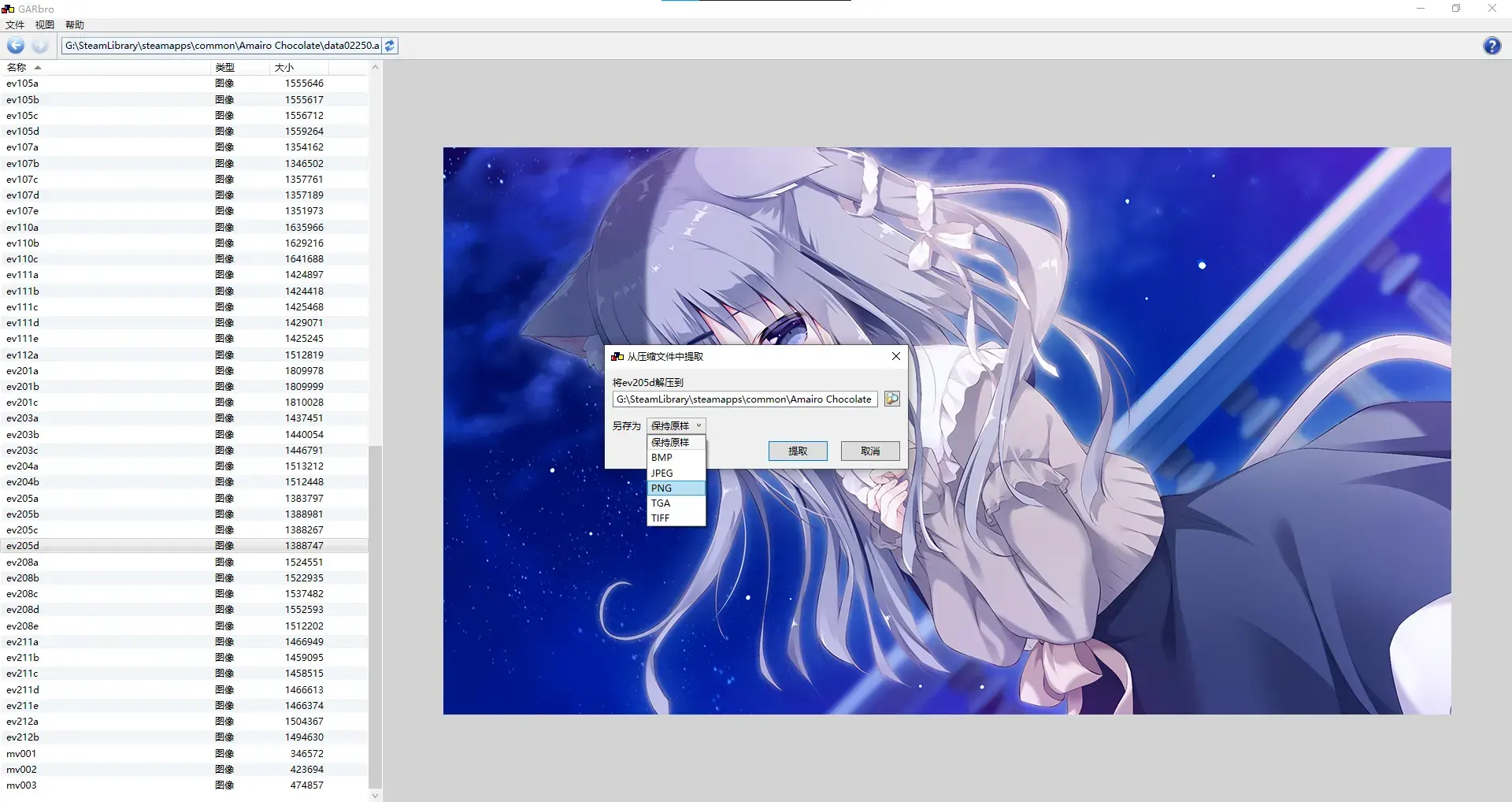Choose TGA in format list

pos(676,503)
